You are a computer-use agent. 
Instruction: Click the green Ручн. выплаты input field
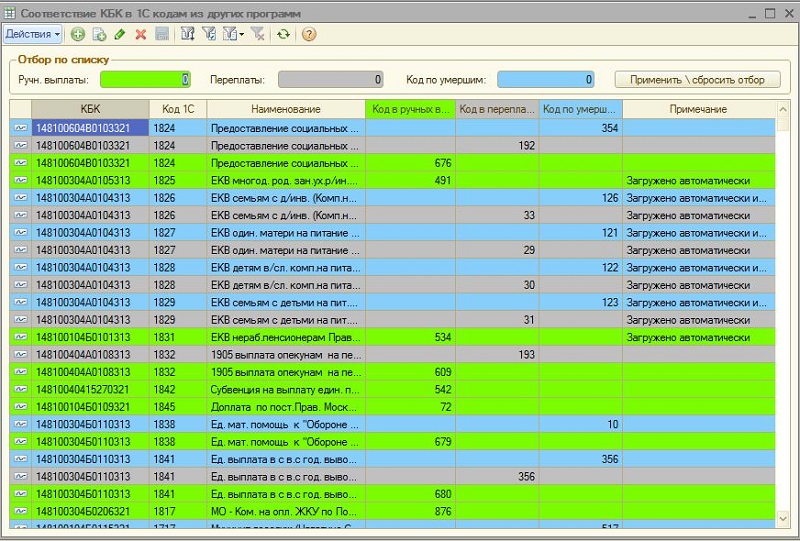pos(145,79)
